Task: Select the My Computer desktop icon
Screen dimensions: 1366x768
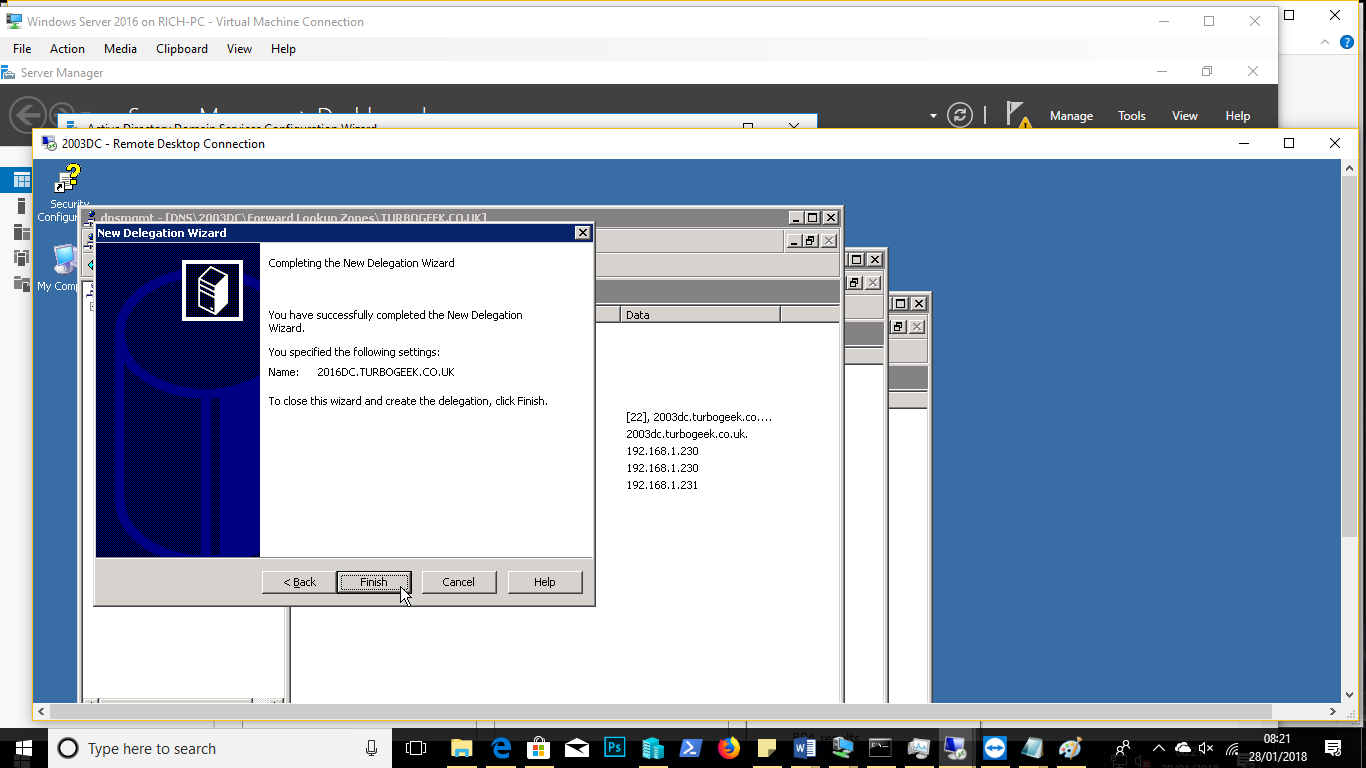Action: [63, 268]
